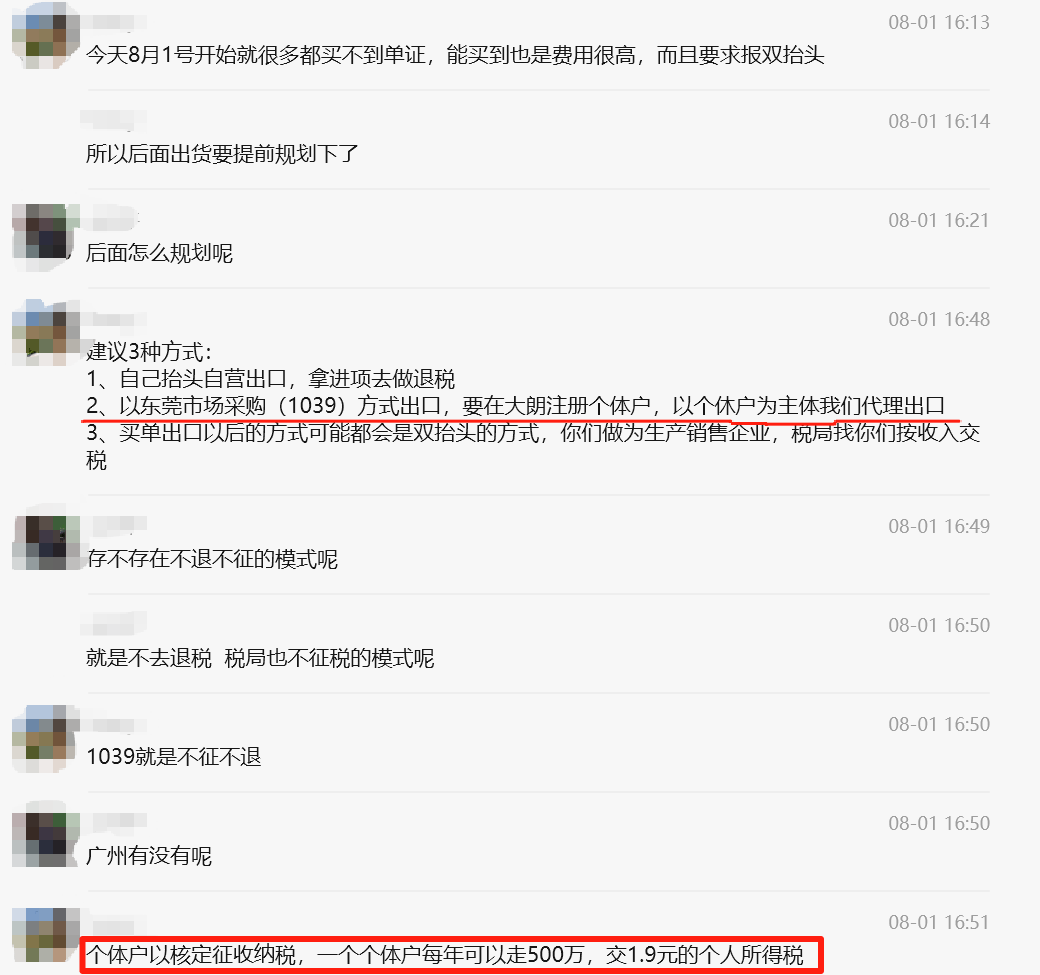Click line 3、买单出口以后的方式
Viewport: 1040px width, 975px height.
point(533,446)
